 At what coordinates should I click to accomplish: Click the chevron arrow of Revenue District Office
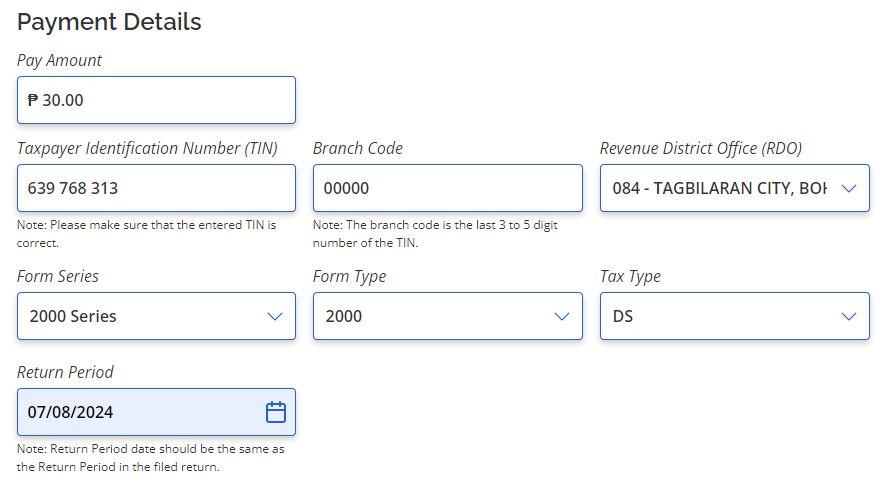click(849, 188)
